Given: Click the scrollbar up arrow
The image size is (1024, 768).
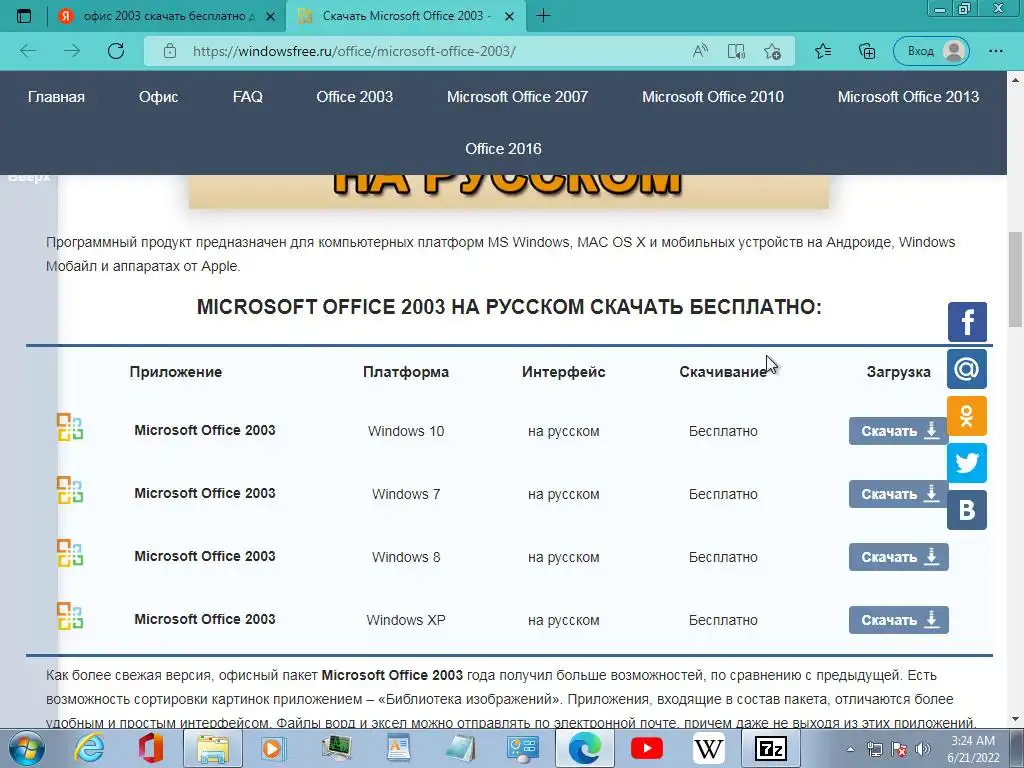Looking at the screenshot, I should point(1016,80).
